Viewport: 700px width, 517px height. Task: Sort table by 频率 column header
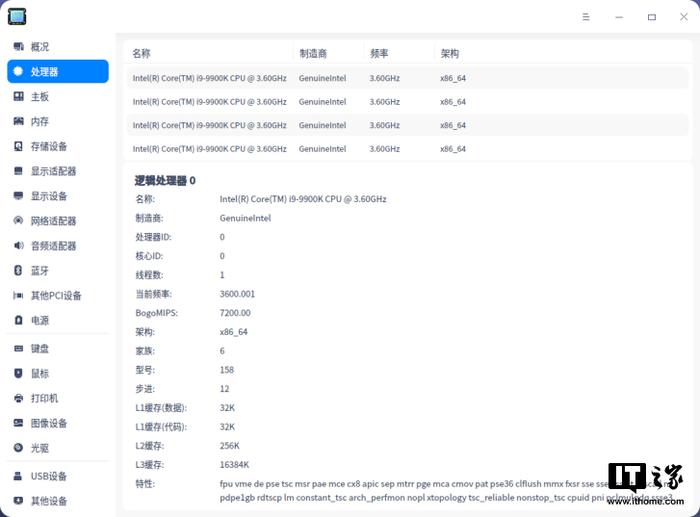379,54
